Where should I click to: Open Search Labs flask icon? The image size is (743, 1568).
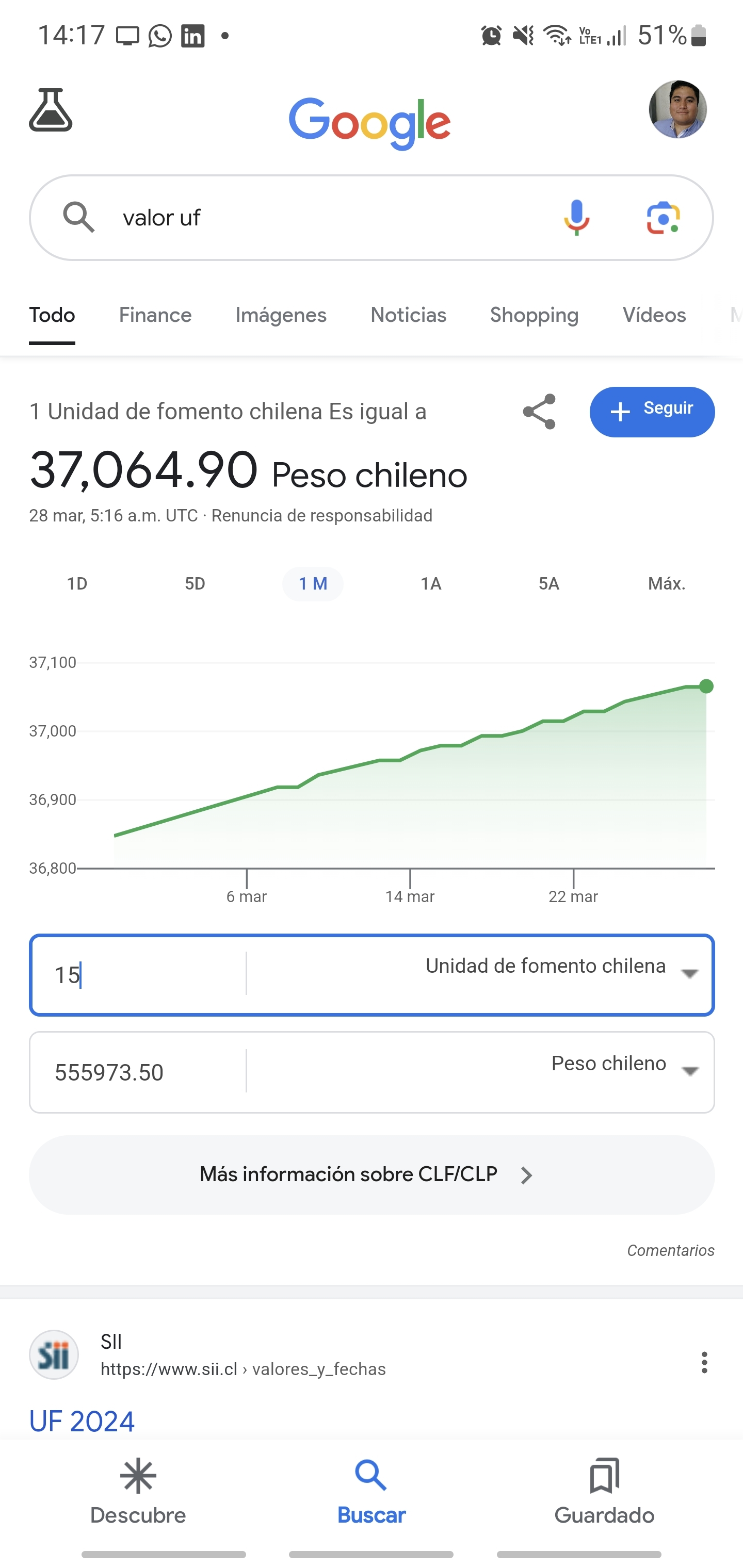[x=51, y=109]
